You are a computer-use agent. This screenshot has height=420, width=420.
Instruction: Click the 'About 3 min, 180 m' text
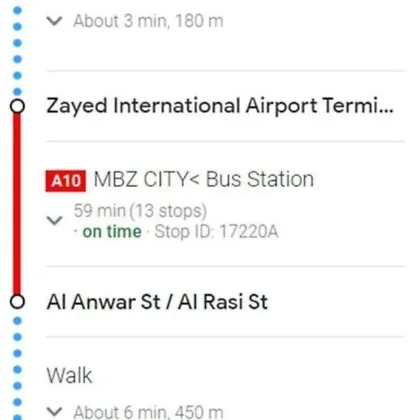148,21
